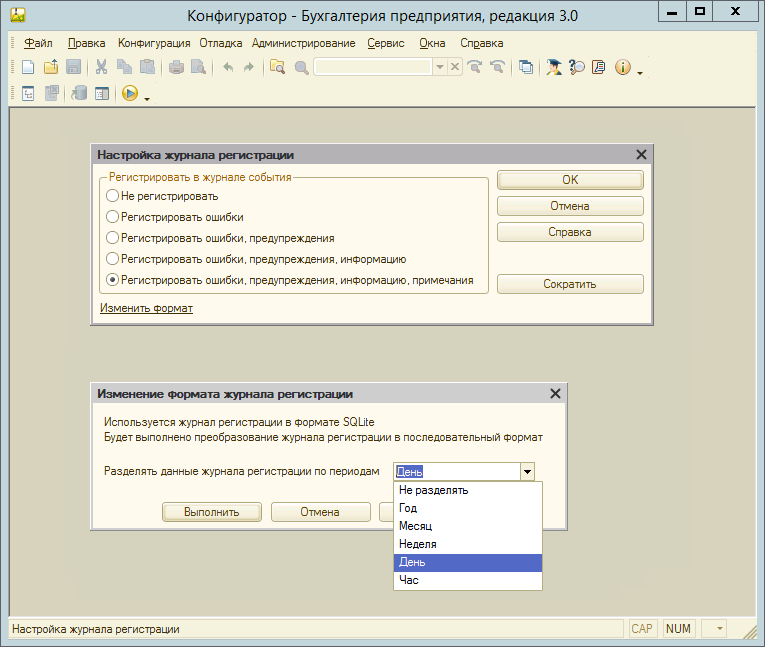The width and height of the screenshot is (765, 647).
Task: Click the help search magnifier icon
Action: pyautogui.click(x=577, y=67)
